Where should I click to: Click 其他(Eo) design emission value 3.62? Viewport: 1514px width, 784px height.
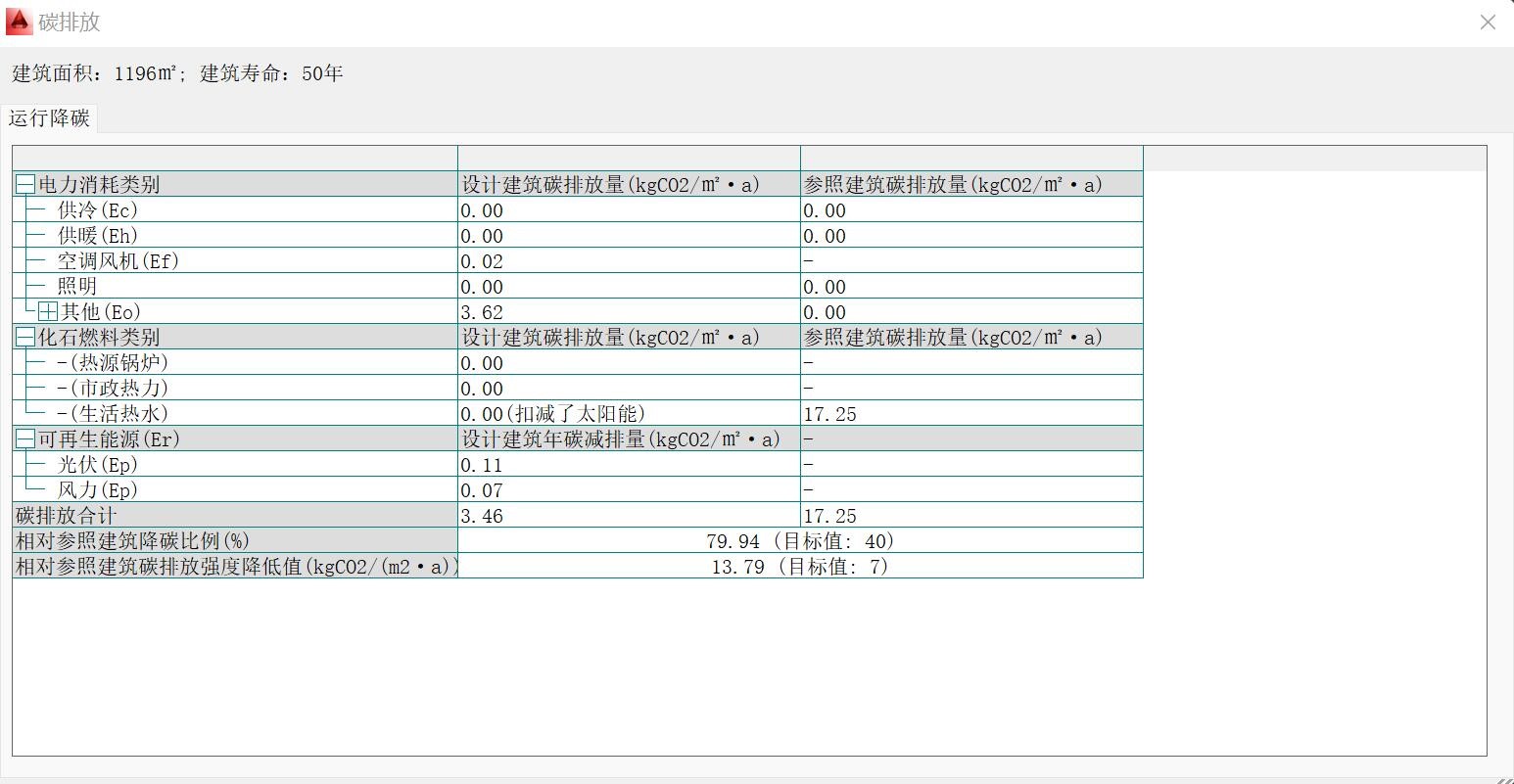coord(482,312)
